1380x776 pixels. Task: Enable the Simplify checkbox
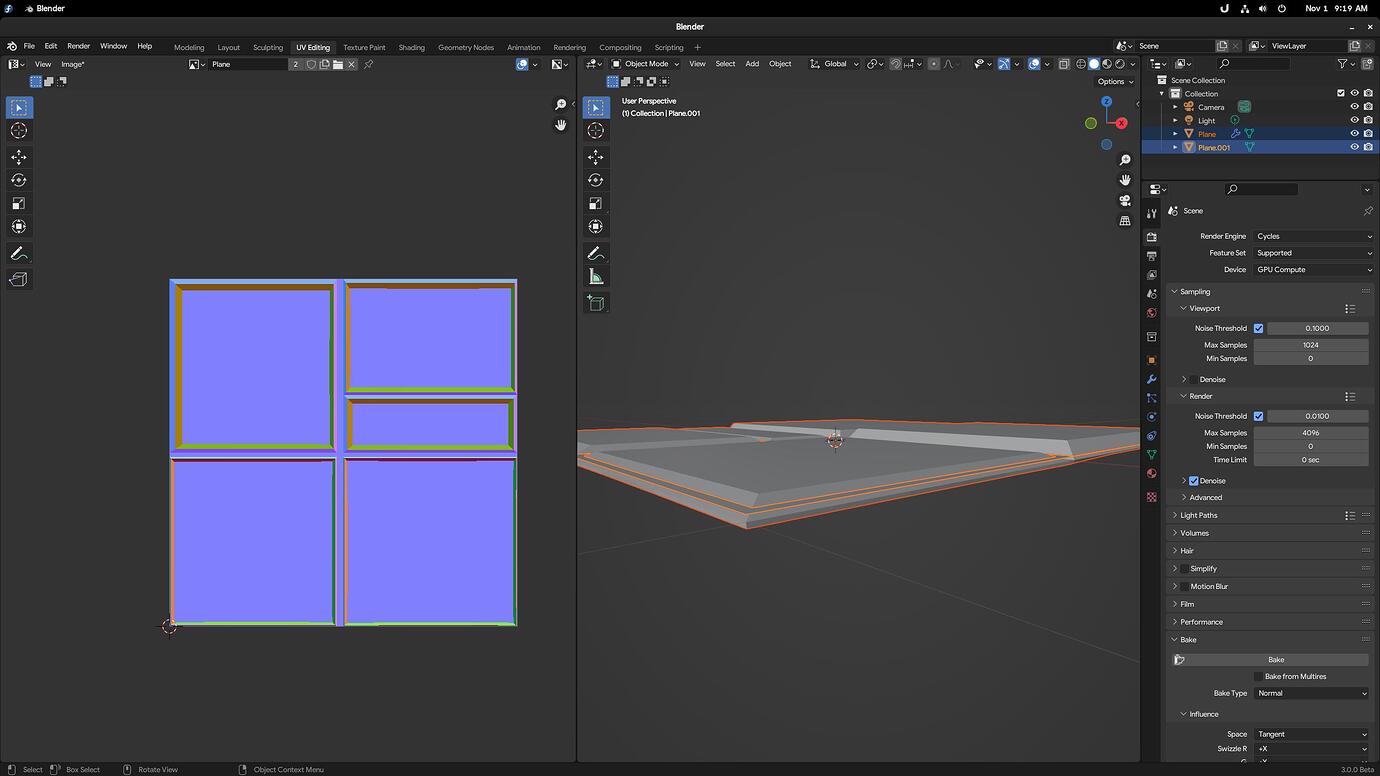coord(1184,569)
